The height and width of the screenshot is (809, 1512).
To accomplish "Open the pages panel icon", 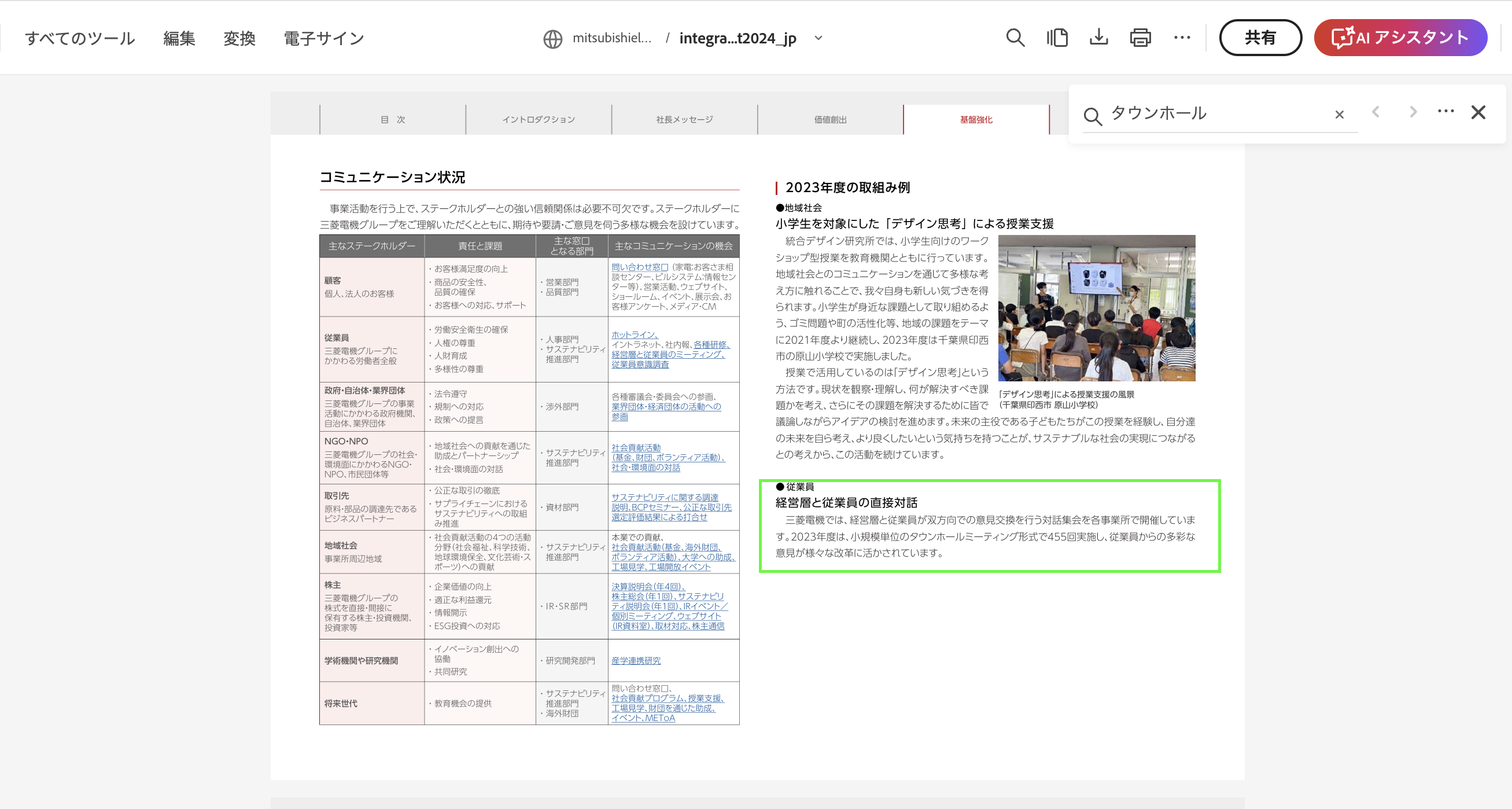I will tap(1057, 38).
